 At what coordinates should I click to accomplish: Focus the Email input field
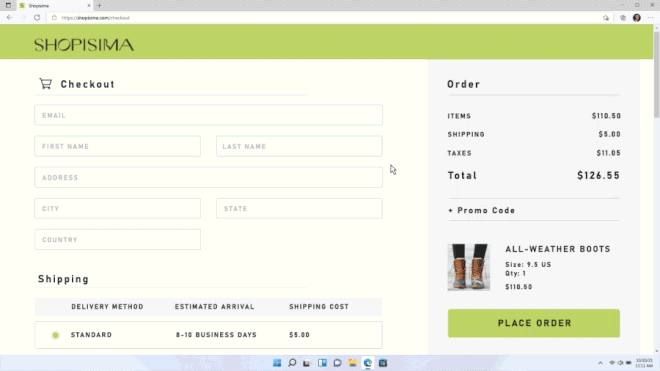click(208, 115)
